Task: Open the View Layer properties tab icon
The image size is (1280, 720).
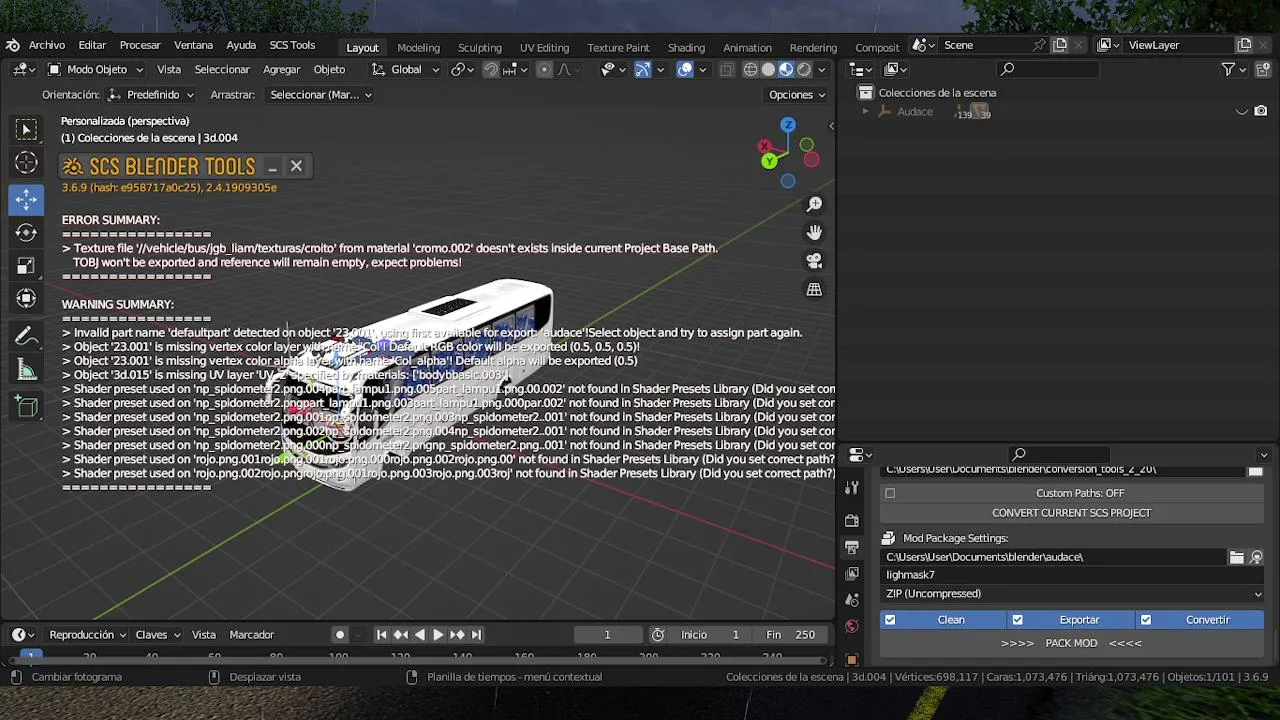Action: [x=852, y=574]
